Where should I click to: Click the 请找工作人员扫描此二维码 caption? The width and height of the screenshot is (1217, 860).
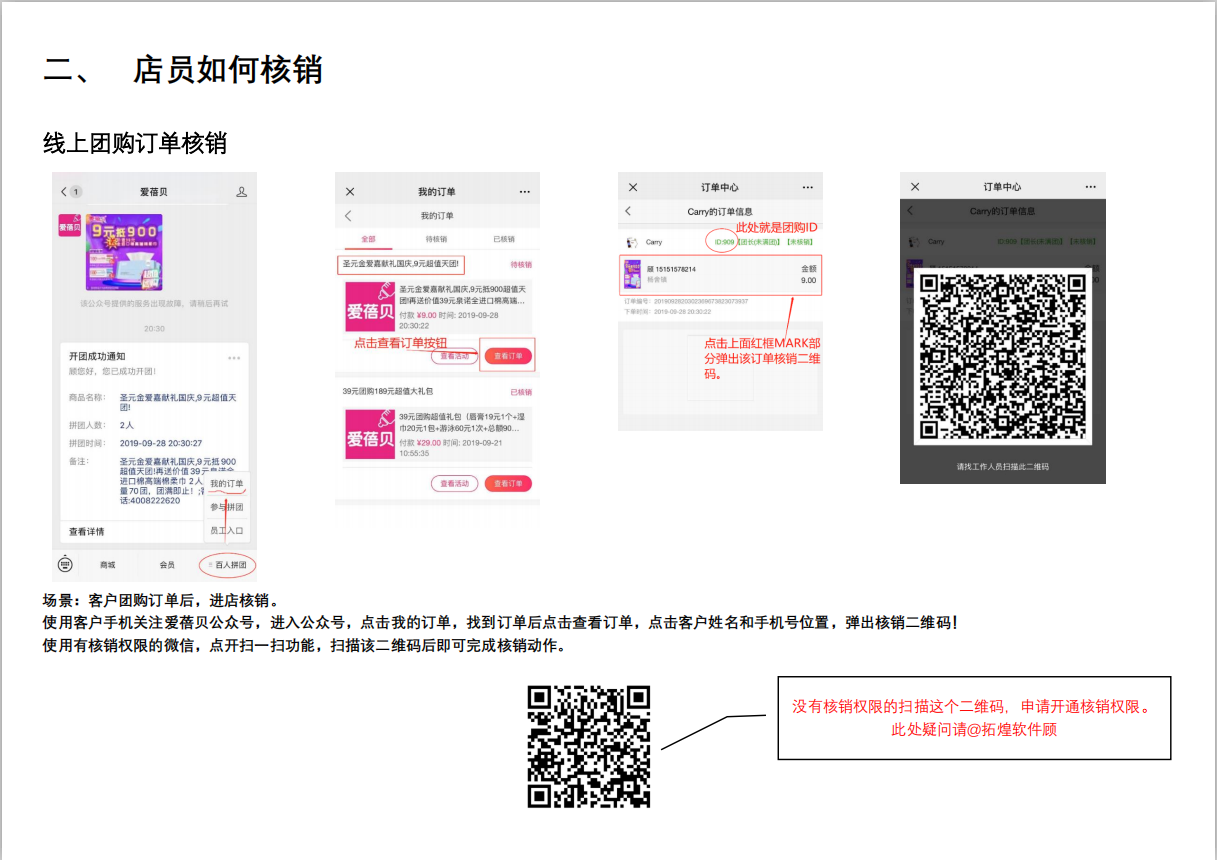1003,467
